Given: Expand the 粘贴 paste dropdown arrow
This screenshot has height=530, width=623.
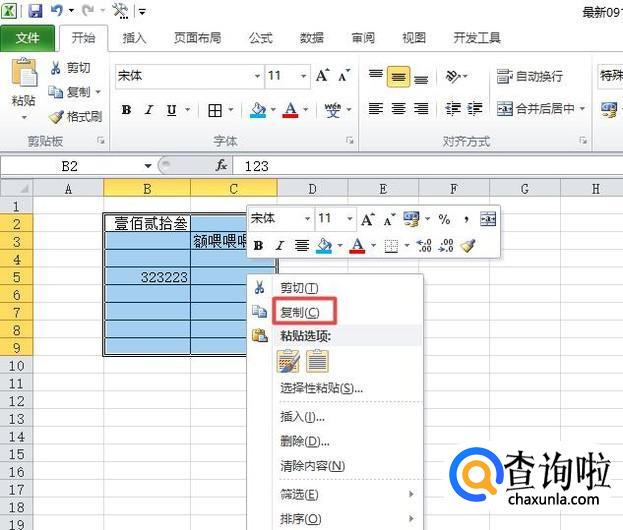Looking at the screenshot, I should [x=24, y=117].
